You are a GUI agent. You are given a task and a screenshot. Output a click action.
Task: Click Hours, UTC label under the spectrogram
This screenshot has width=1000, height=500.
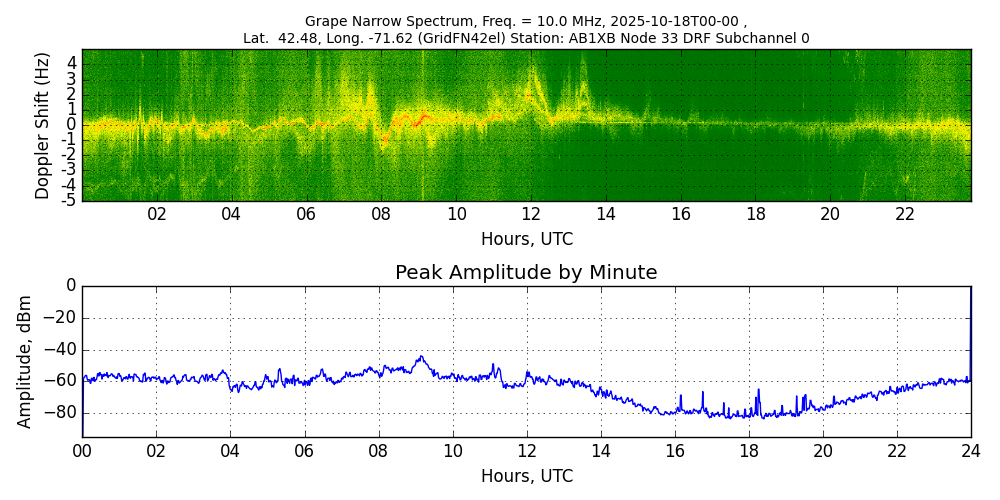527,240
